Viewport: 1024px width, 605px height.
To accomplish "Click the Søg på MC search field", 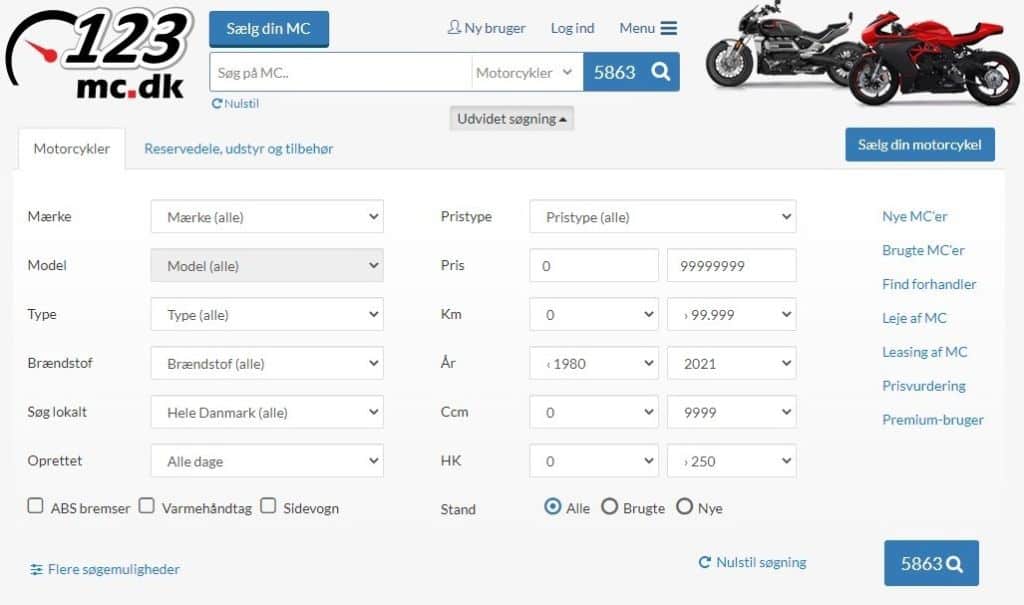I will click(x=340, y=72).
